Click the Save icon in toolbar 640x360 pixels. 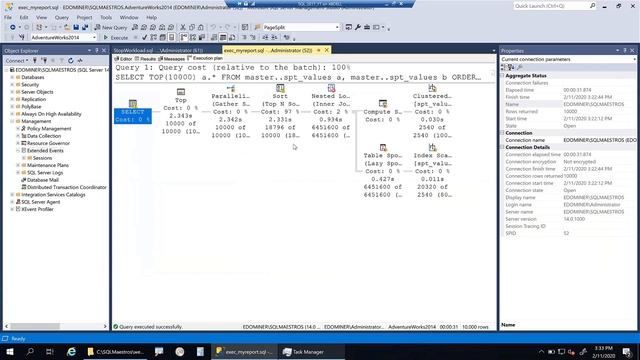76,27
